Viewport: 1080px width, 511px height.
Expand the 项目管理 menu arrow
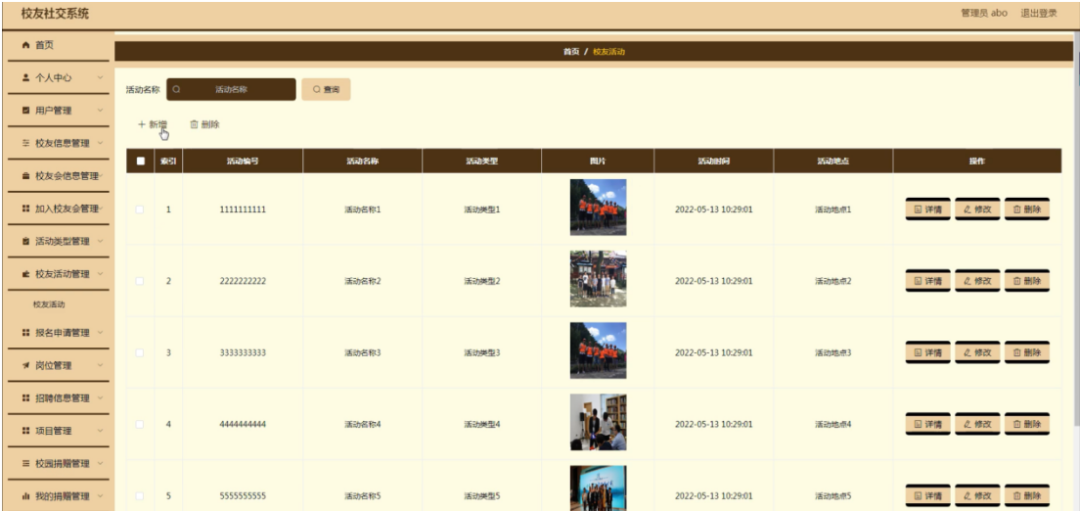[x=101, y=430]
